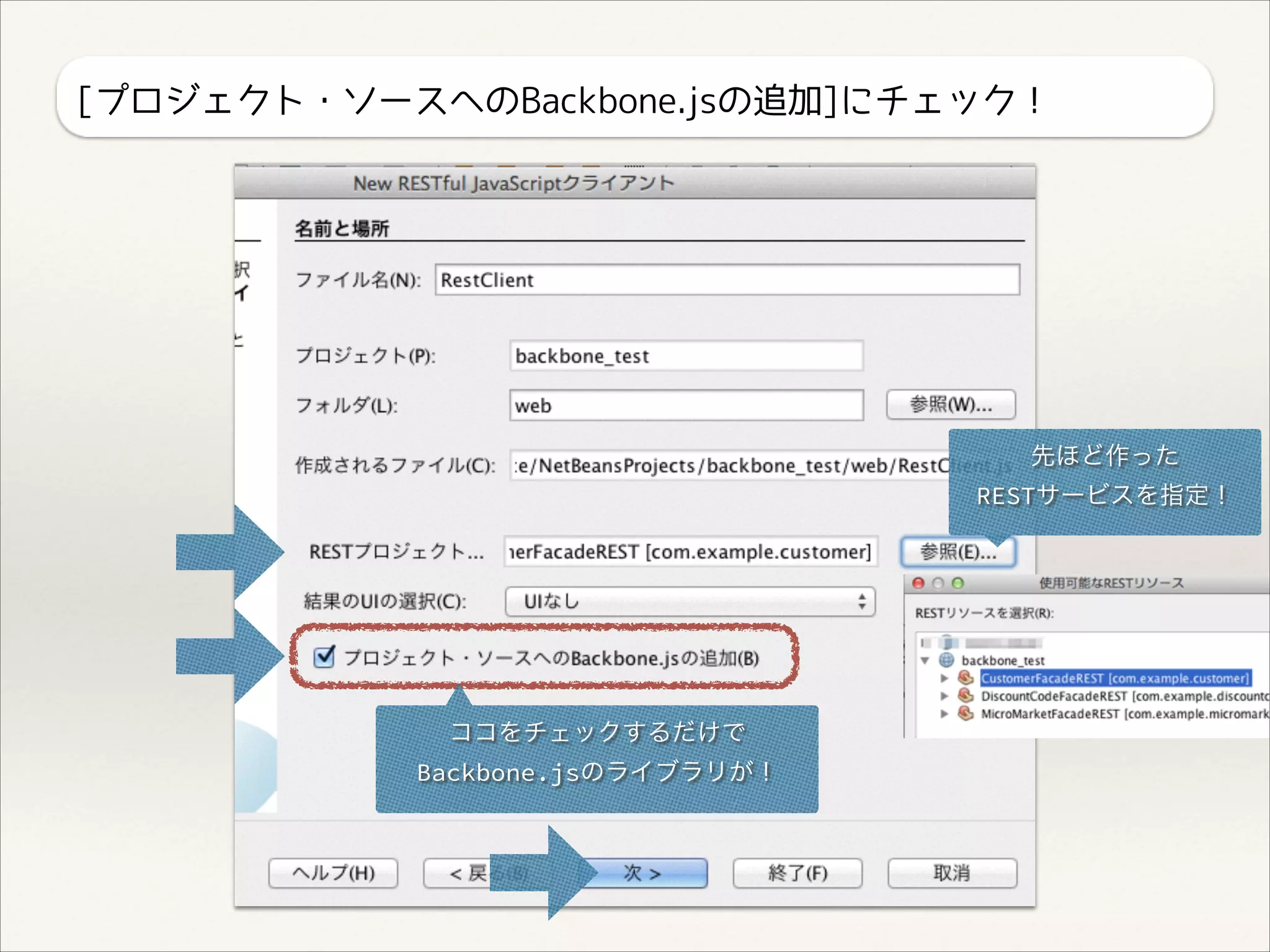Image resolution: width=1270 pixels, height=952 pixels.
Task: Click the フォルダ field containing web
Action: pos(686,405)
